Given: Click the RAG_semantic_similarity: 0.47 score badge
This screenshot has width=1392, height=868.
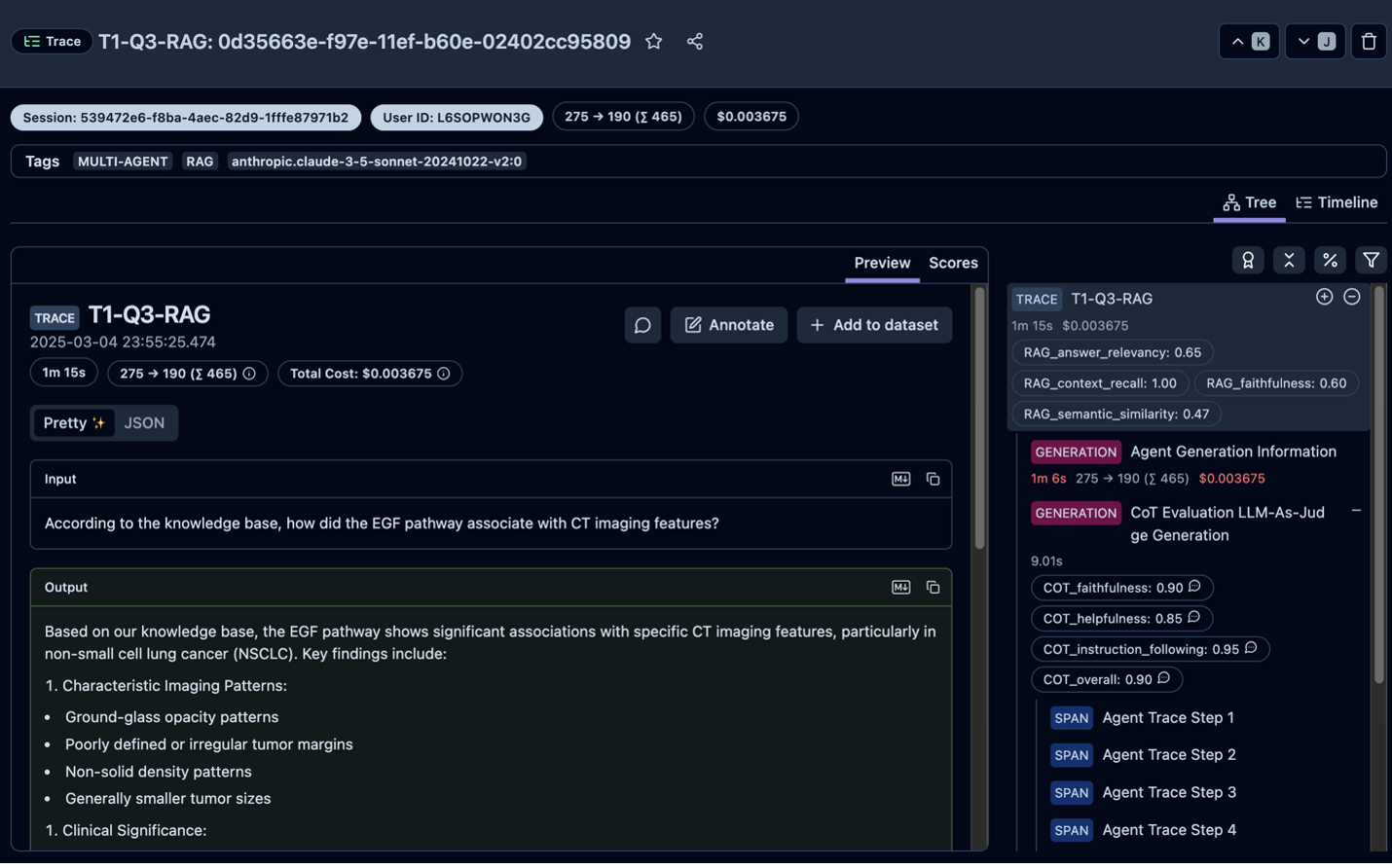Looking at the screenshot, I should click(1117, 414).
